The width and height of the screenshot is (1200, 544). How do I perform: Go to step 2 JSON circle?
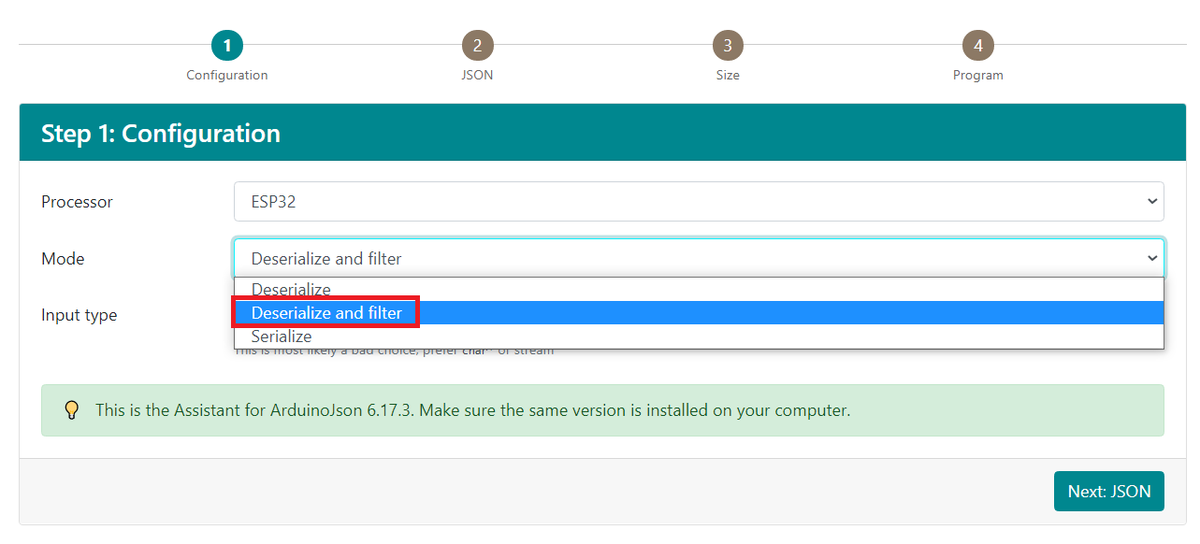click(x=477, y=45)
